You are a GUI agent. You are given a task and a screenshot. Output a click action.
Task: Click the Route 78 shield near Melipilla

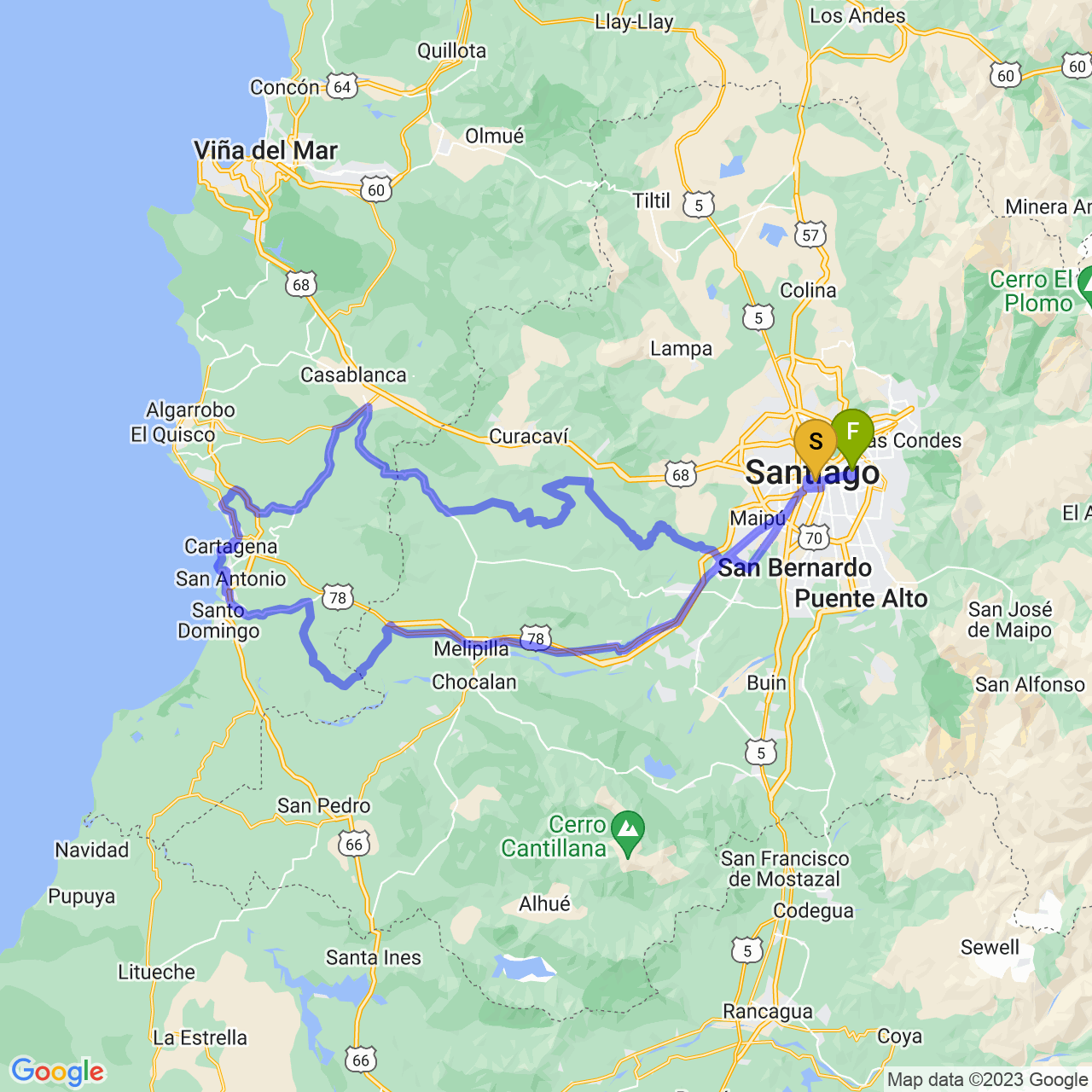[x=535, y=638]
